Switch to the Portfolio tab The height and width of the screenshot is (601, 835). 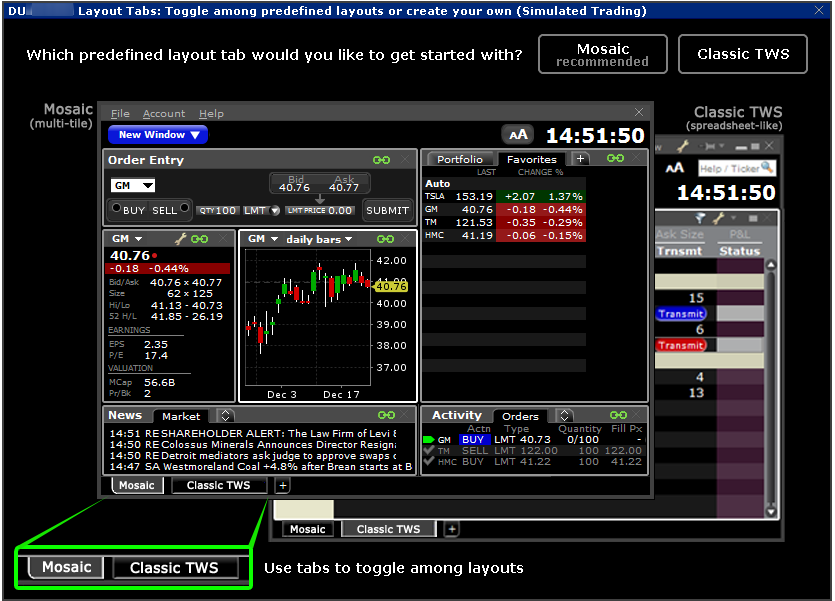460,159
